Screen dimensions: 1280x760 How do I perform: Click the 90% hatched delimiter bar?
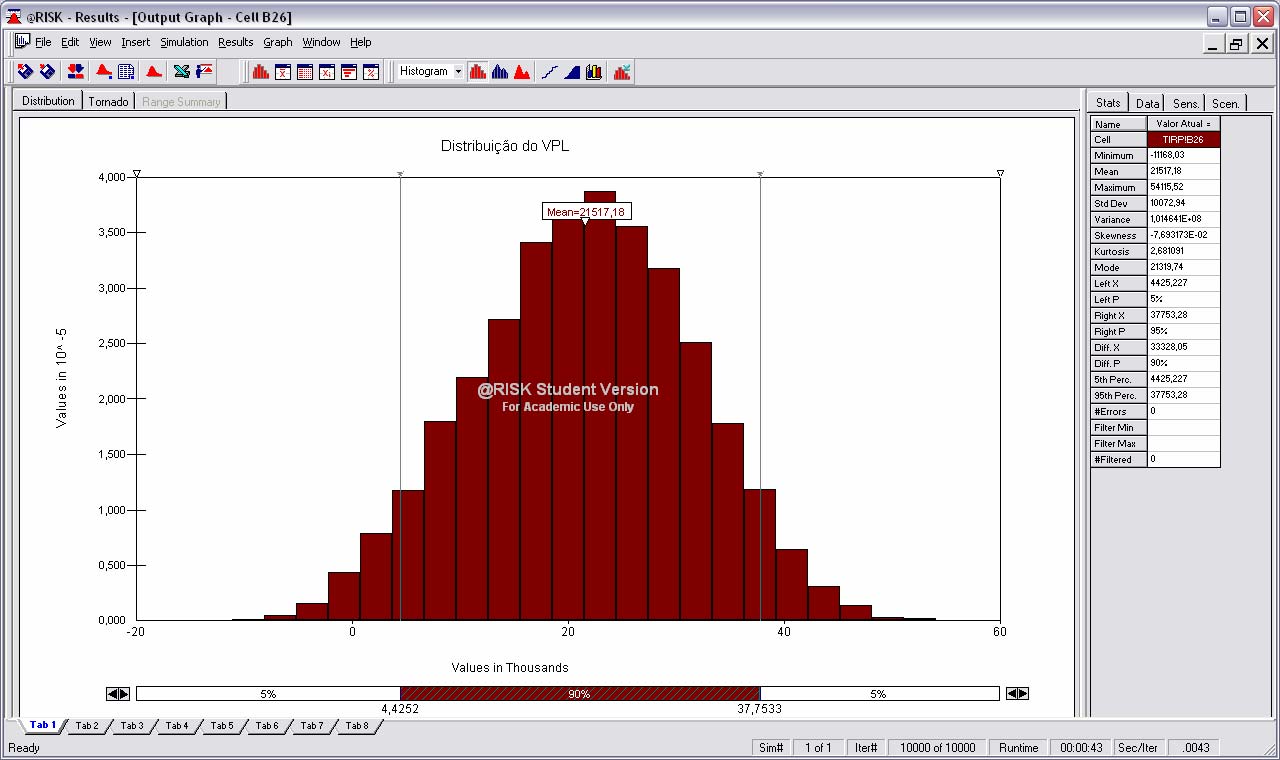[580, 694]
